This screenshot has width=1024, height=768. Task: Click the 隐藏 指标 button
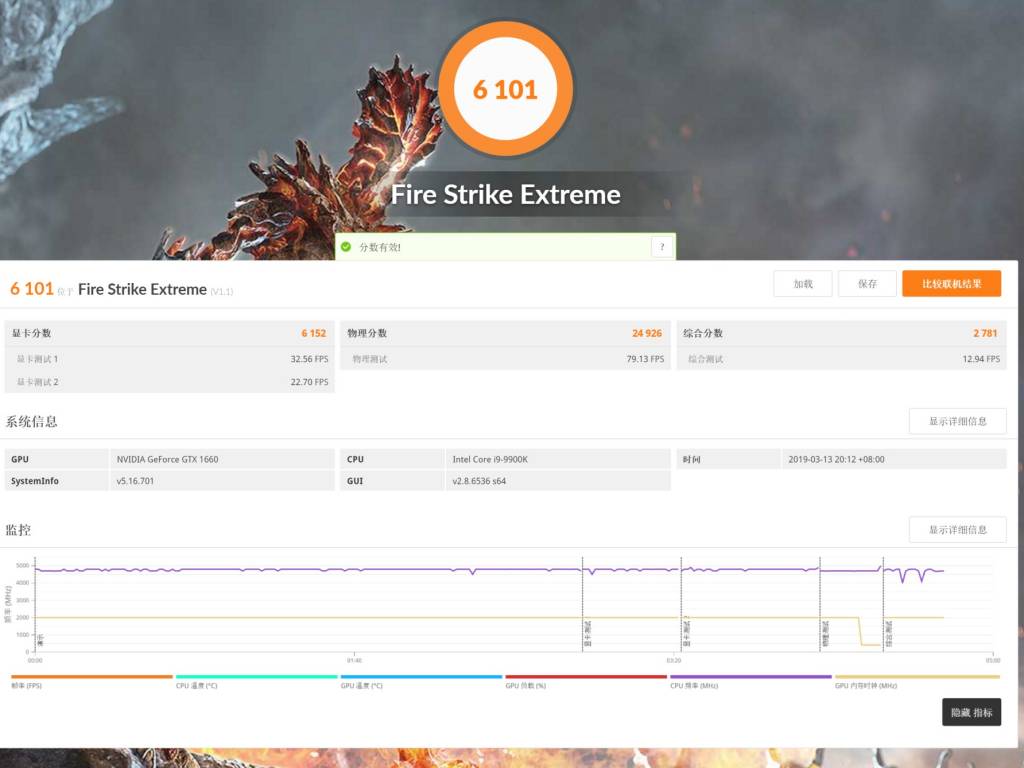click(x=971, y=712)
